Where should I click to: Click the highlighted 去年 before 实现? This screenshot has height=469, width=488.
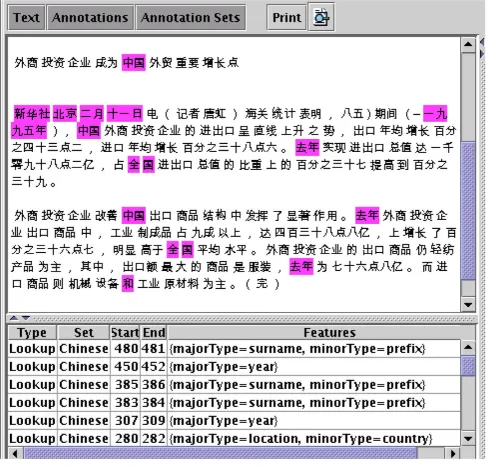click(307, 147)
